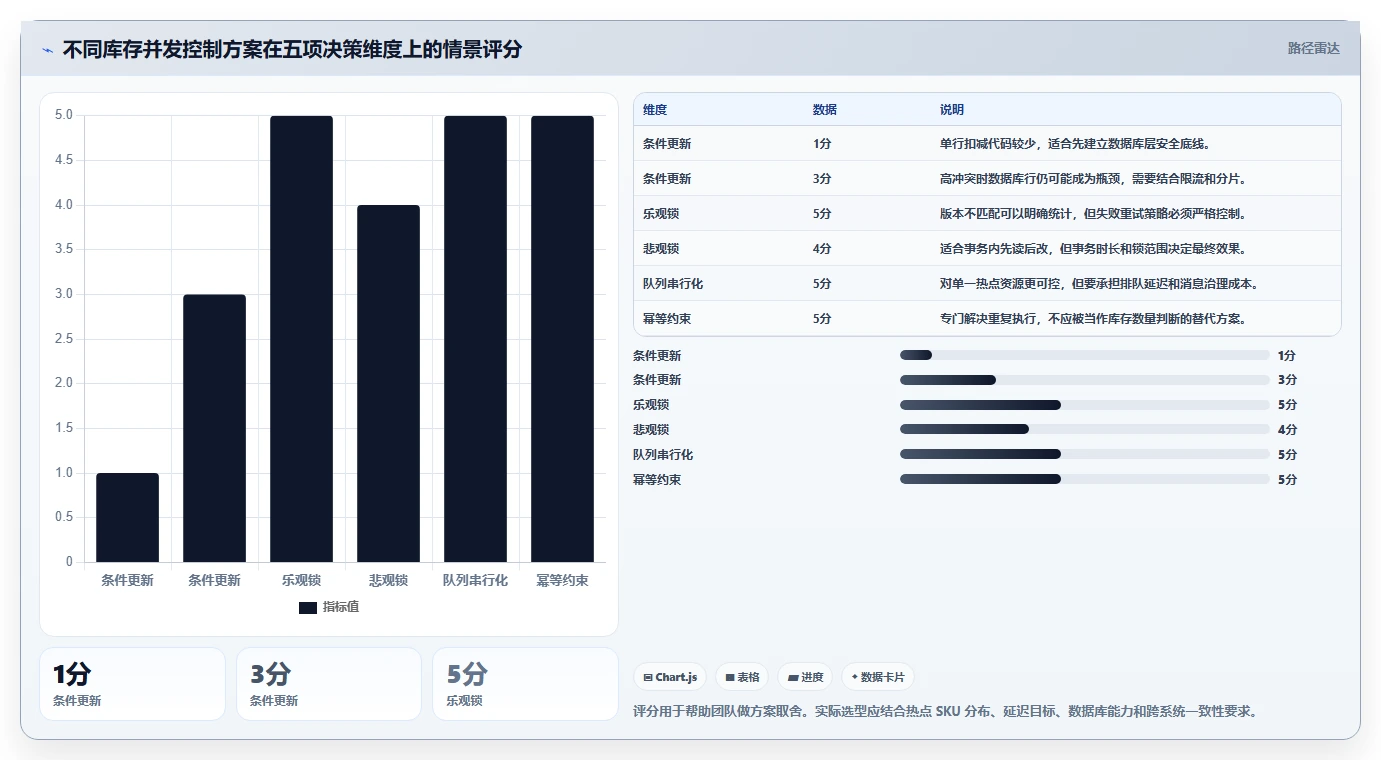Click the small icon before the dashboard title
Image resolution: width=1381 pixels, height=760 pixels.
click(x=47, y=50)
